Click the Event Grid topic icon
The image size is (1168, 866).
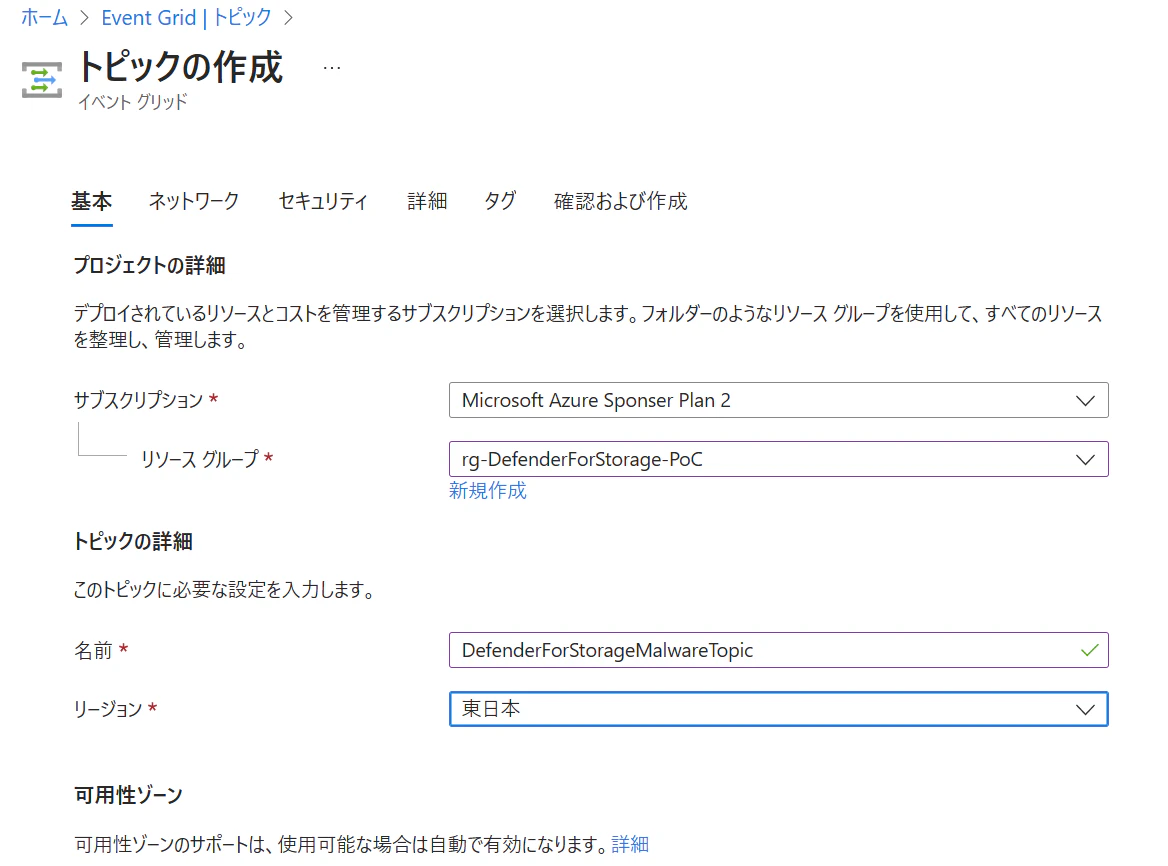[x=42, y=80]
